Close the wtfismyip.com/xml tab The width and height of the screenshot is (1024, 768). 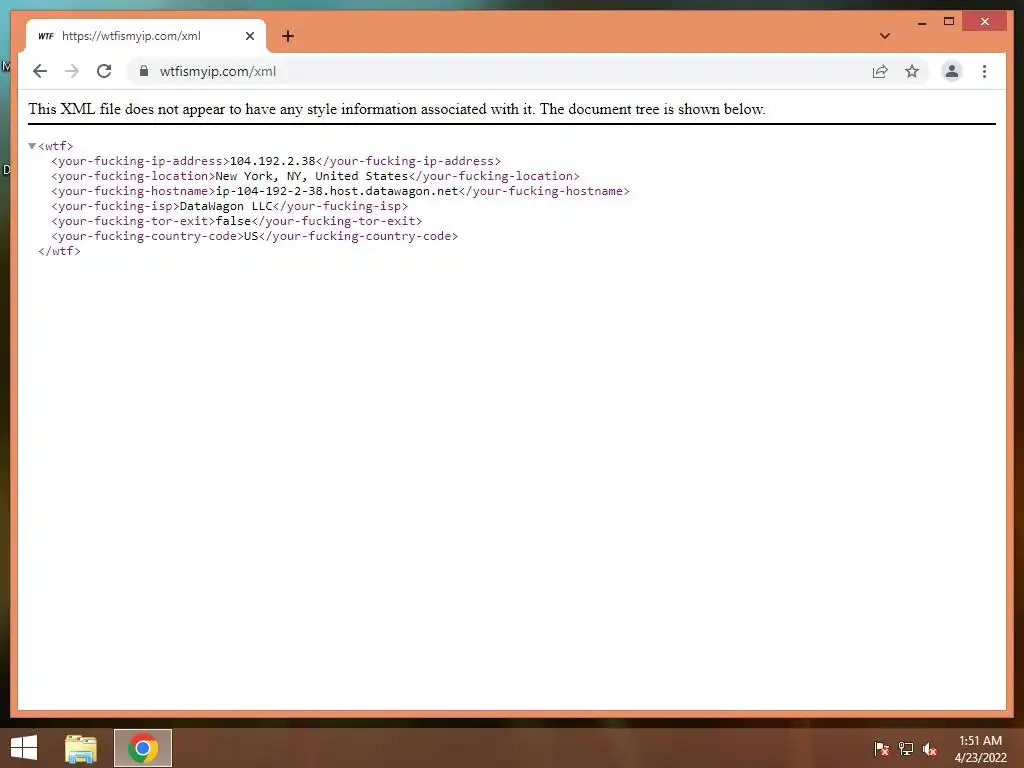pos(249,36)
